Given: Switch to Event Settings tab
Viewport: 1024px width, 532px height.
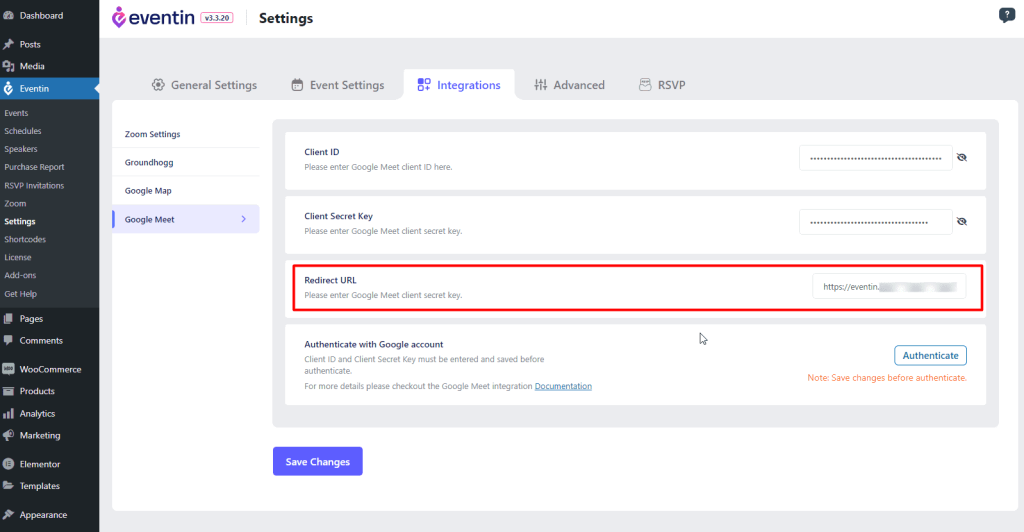Looking at the screenshot, I should [x=338, y=85].
